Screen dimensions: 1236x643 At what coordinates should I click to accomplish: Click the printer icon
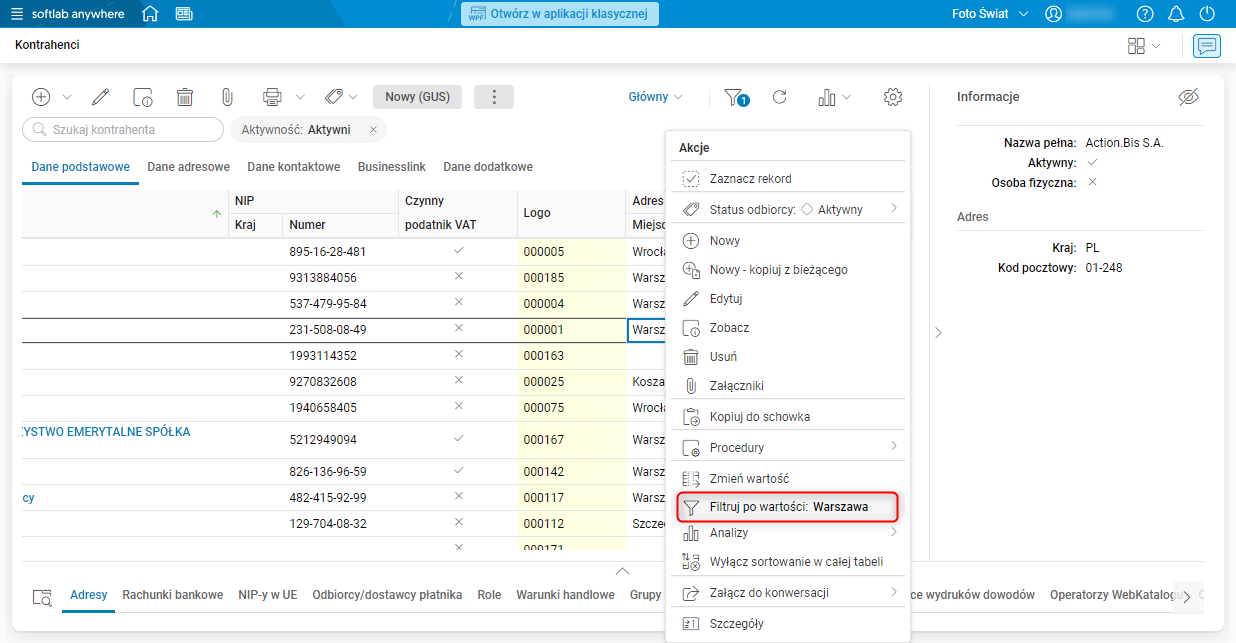272,97
